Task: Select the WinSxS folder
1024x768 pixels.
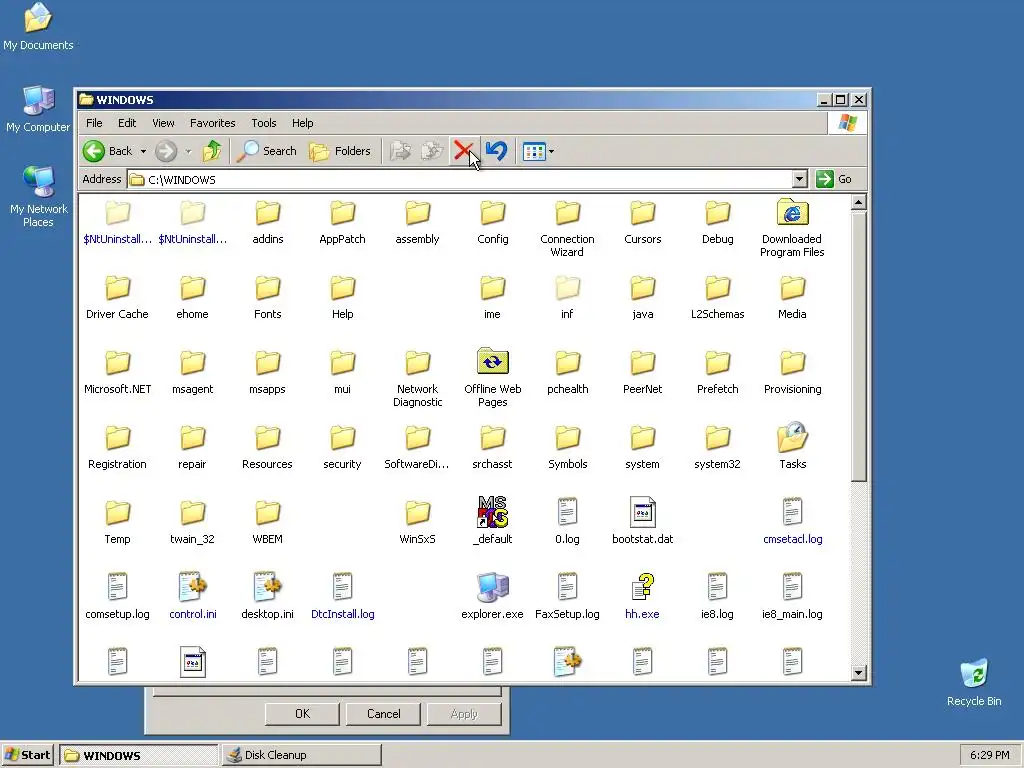Action: point(417,520)
